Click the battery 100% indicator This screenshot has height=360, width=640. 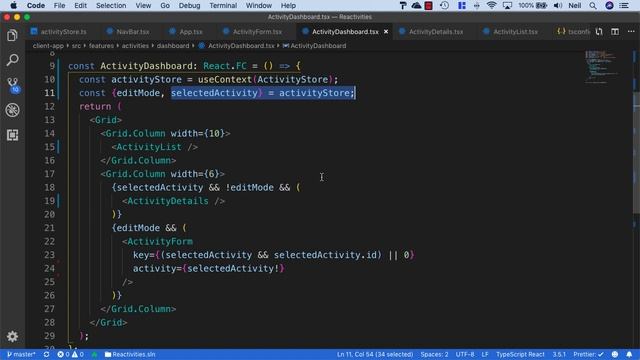[x=533, y=5]
